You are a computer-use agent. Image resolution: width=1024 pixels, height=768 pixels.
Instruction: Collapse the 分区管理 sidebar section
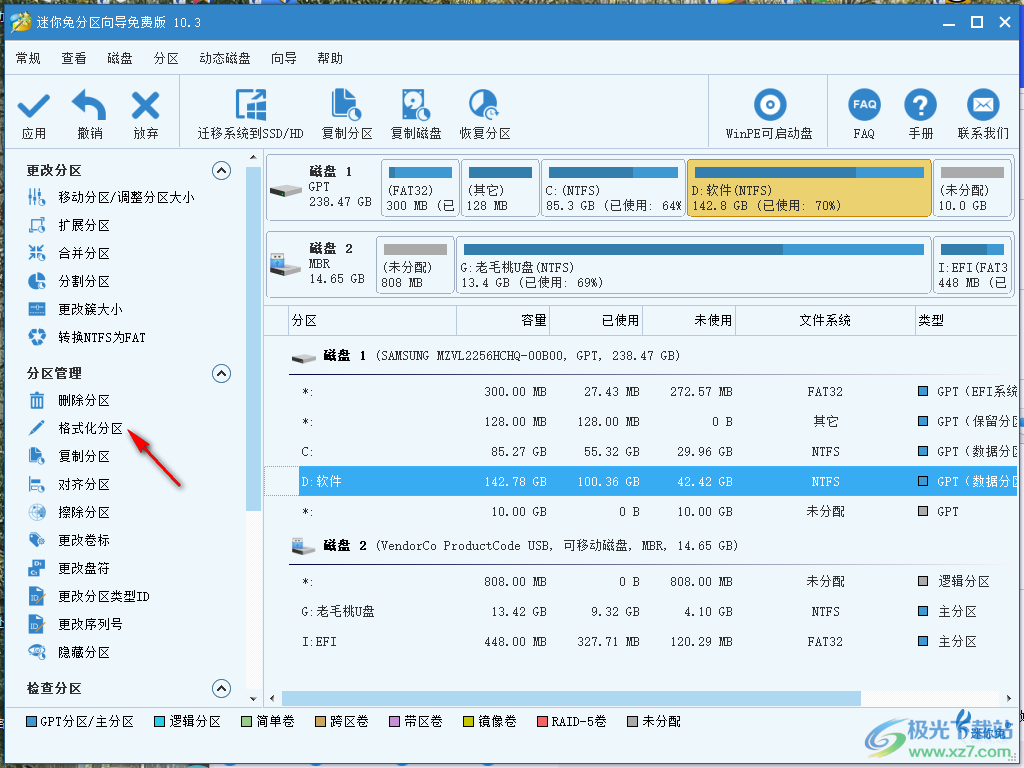(221, 373)
